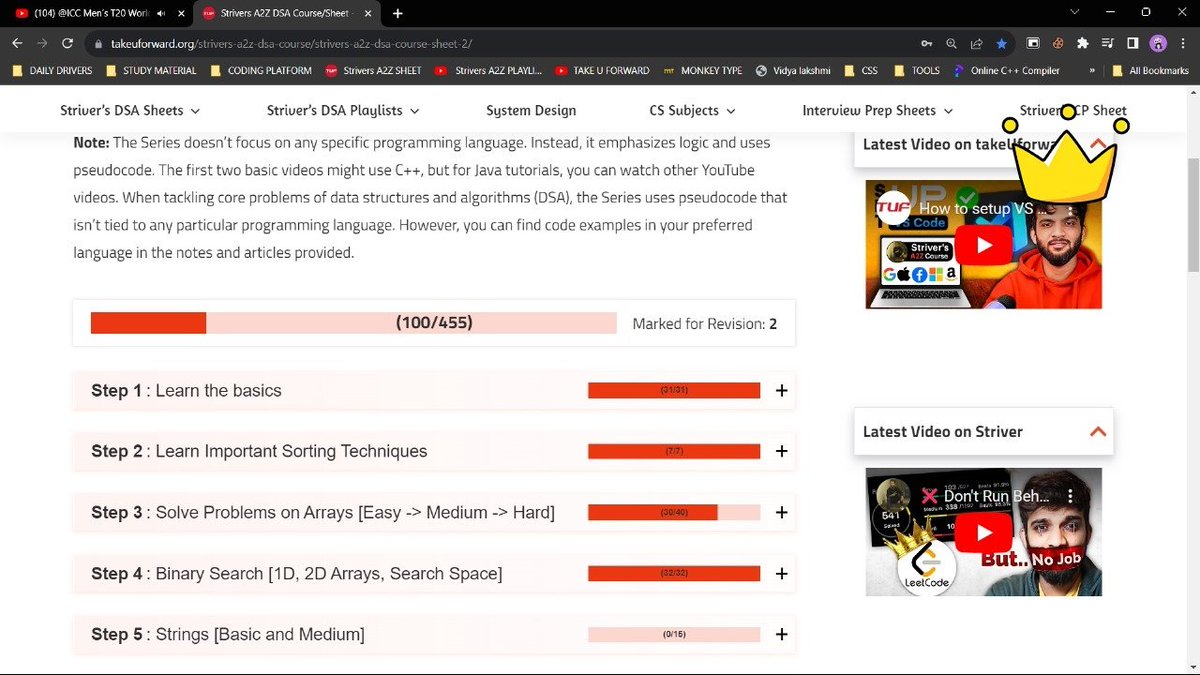The image size is (1200, 675).
Task: Open the Strivers A2Z PLAYLI... bookmark
Action: tap(490, 71)
